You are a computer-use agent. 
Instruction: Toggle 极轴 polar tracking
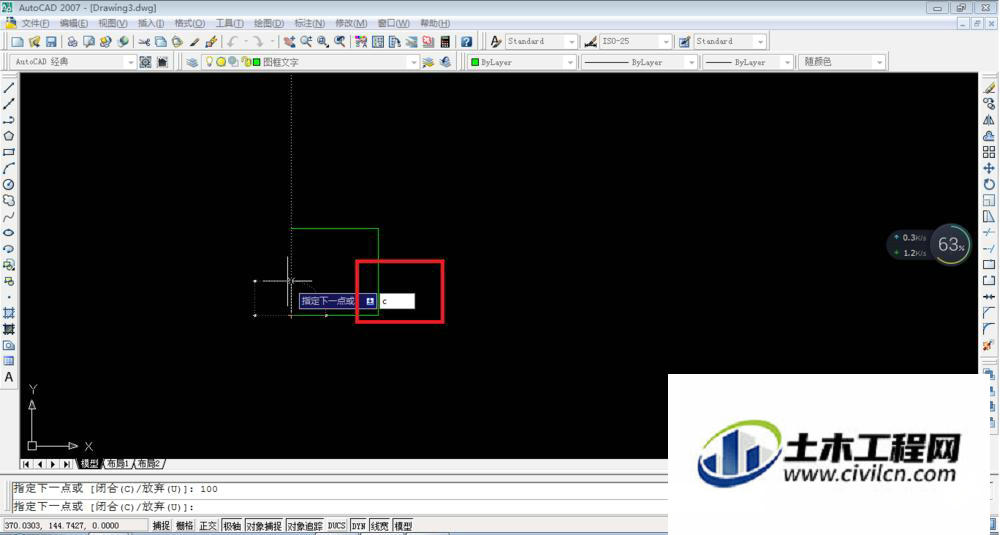pyautogui.click(x=232, y=526)
